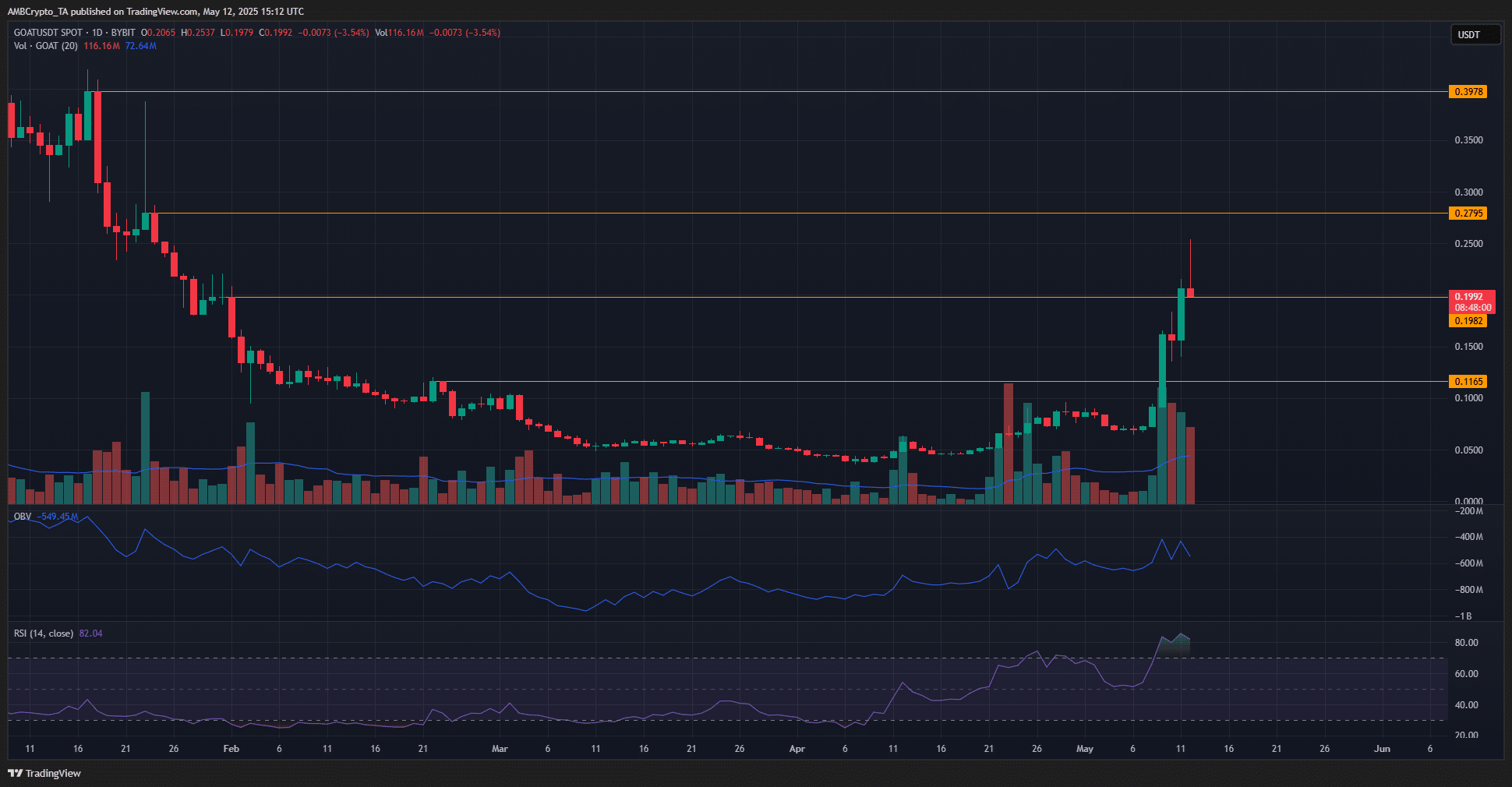The image size is (1512, 787).
Task: Click the RSI value 82.04
Action: click(x=90, y=633)
